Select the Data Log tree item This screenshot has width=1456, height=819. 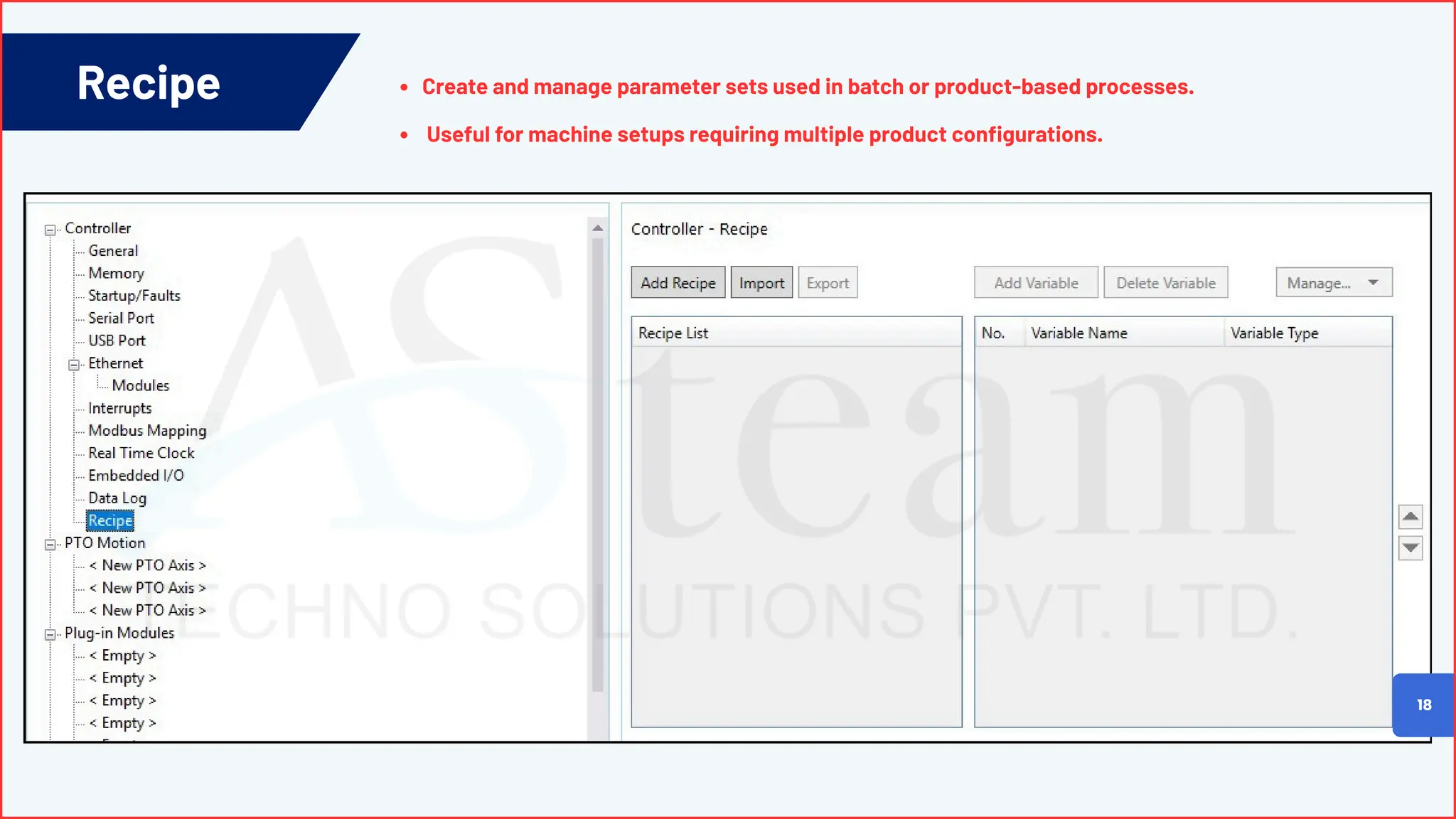click(117, 498)
